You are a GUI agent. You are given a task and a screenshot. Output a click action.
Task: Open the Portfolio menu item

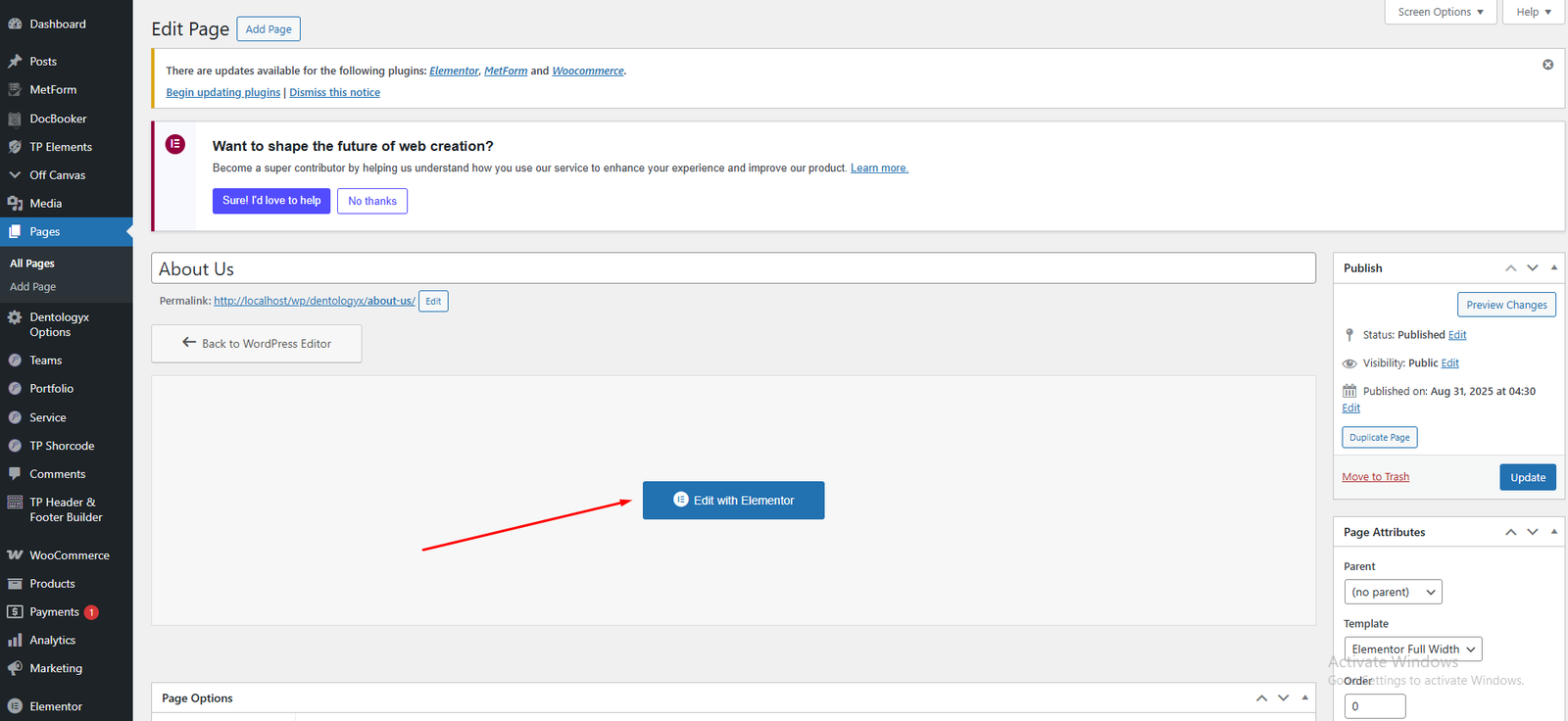(x=51, y=389)
